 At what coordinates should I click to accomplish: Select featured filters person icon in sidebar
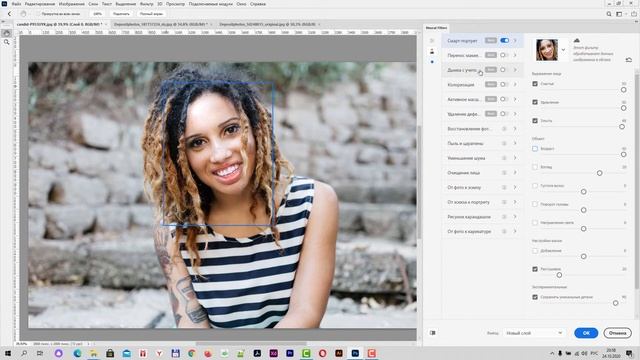[x=432, y=51]
